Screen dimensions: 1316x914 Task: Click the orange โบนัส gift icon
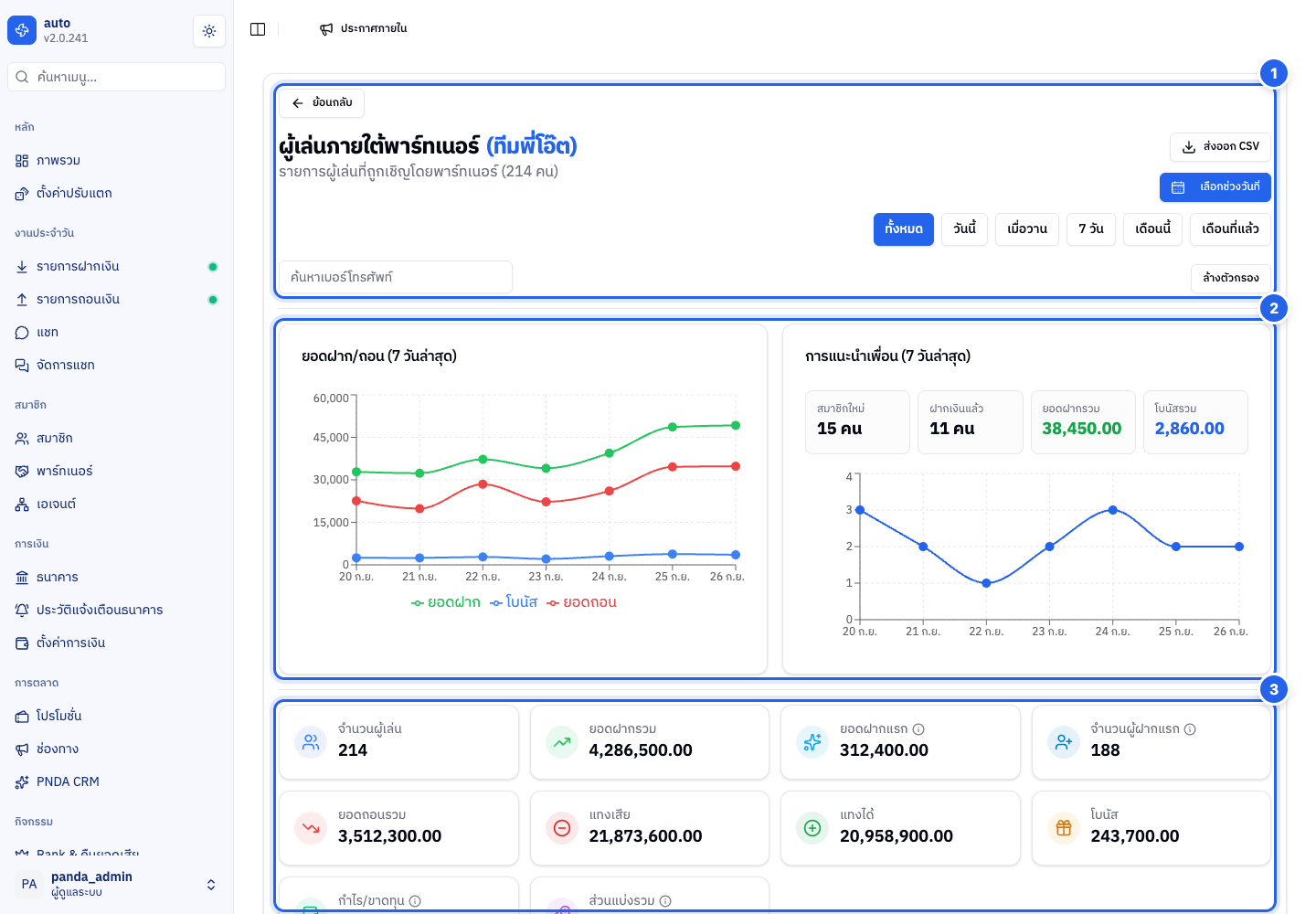[x=1064, y=828]
